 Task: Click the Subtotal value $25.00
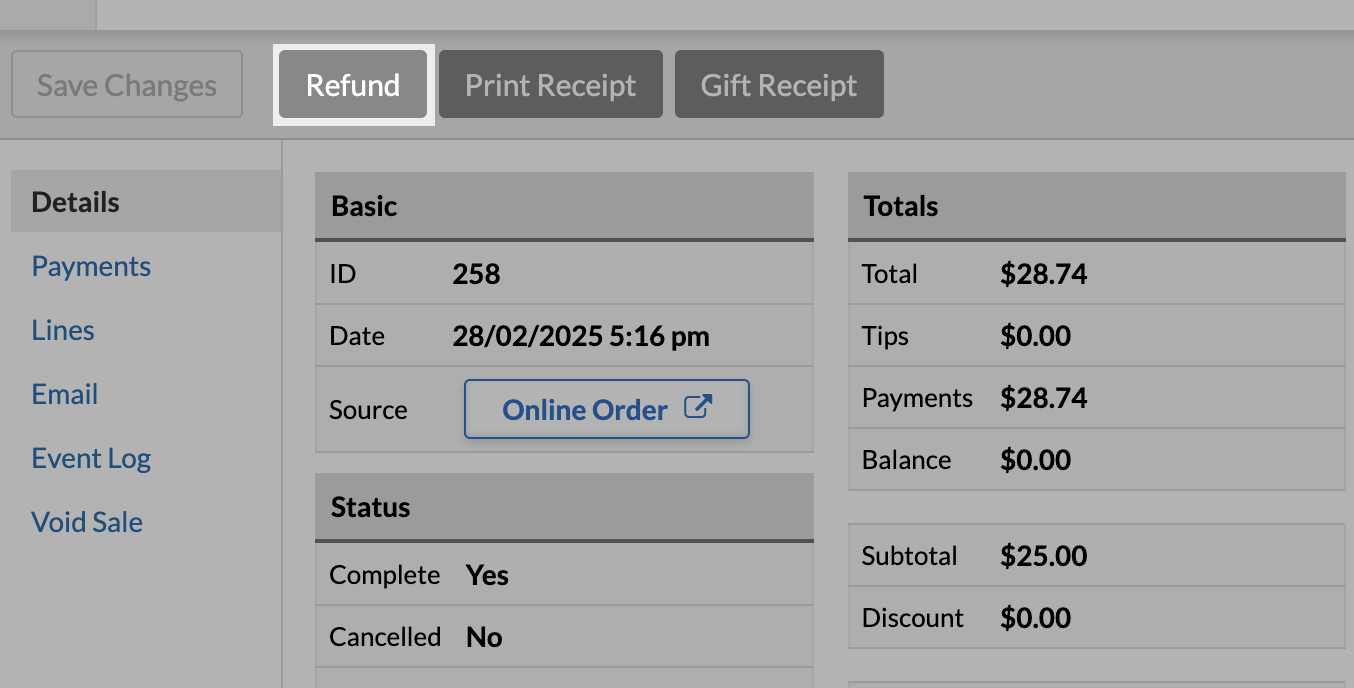tap(1043, 556)
